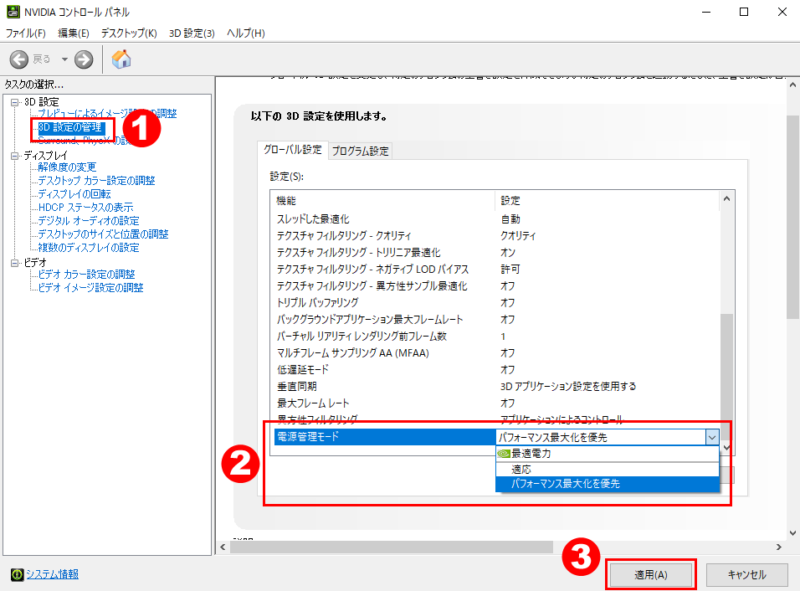Click the キャンセル button
The height and width of the screenshot is (591, 800).
coord(746,575)
